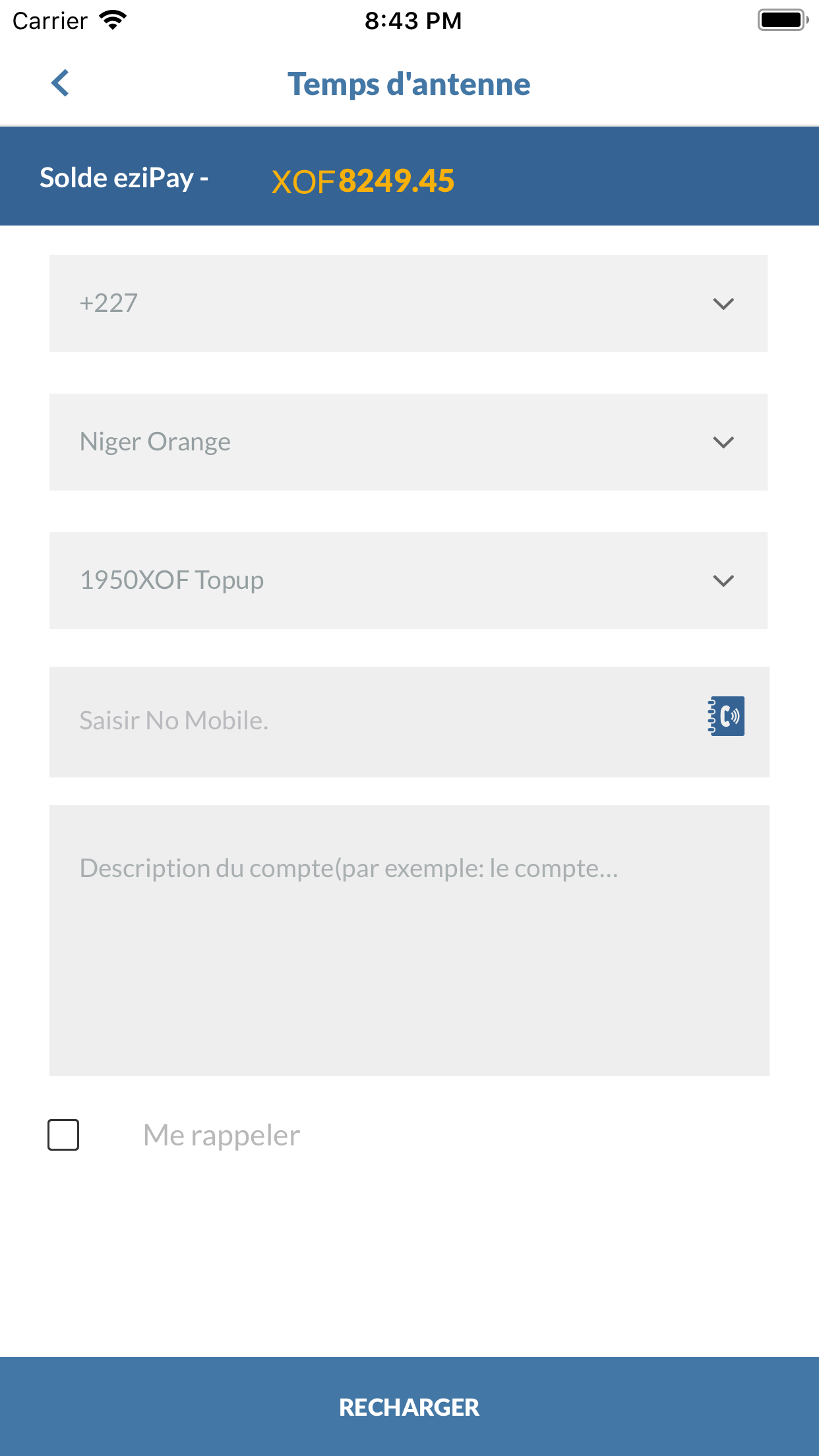Click the Me rappeler label text
Screen dimensions: 819x1456
220,1134
